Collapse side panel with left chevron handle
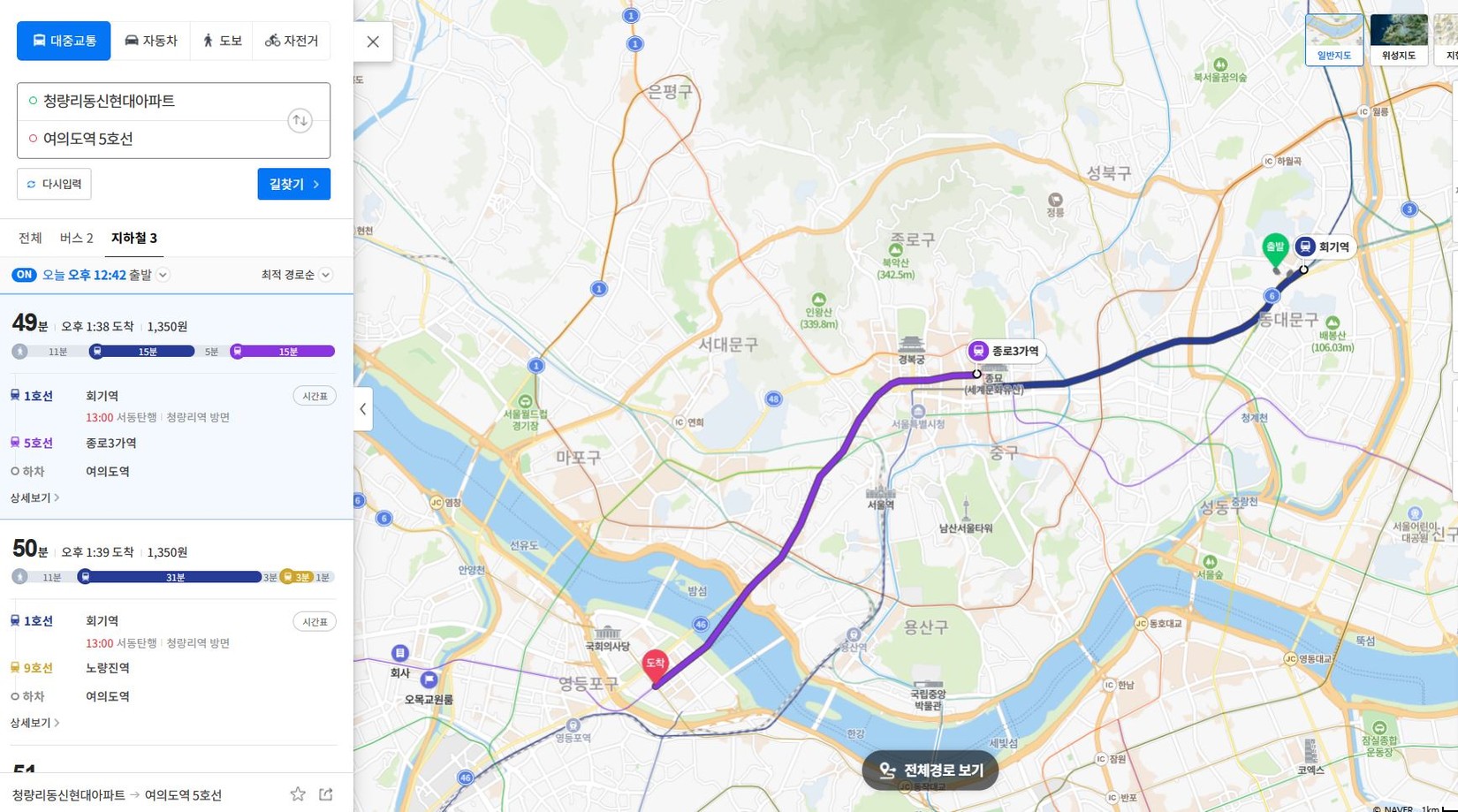 (362, 409)
